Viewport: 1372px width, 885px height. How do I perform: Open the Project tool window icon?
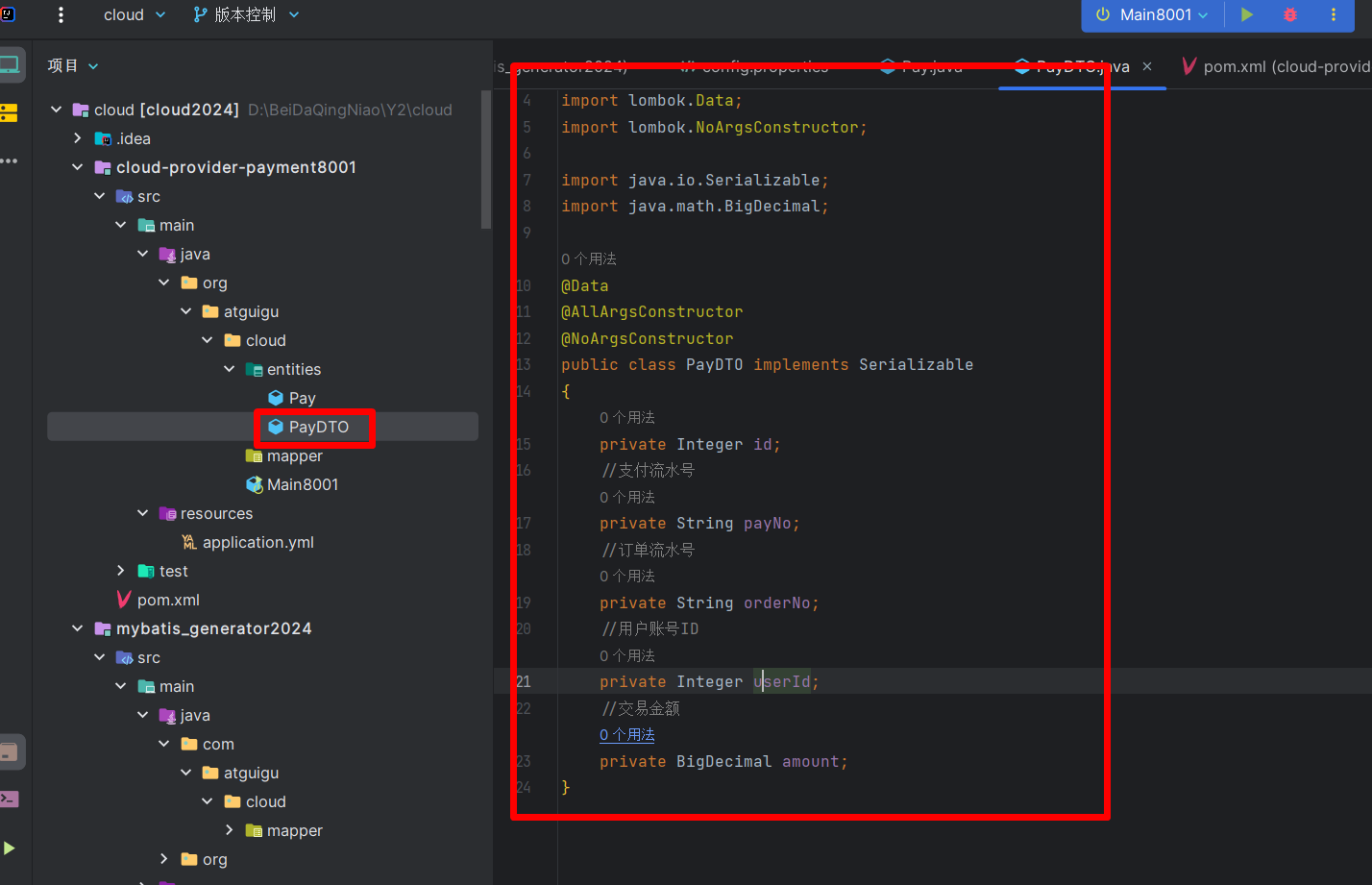[x=10, y=65]
